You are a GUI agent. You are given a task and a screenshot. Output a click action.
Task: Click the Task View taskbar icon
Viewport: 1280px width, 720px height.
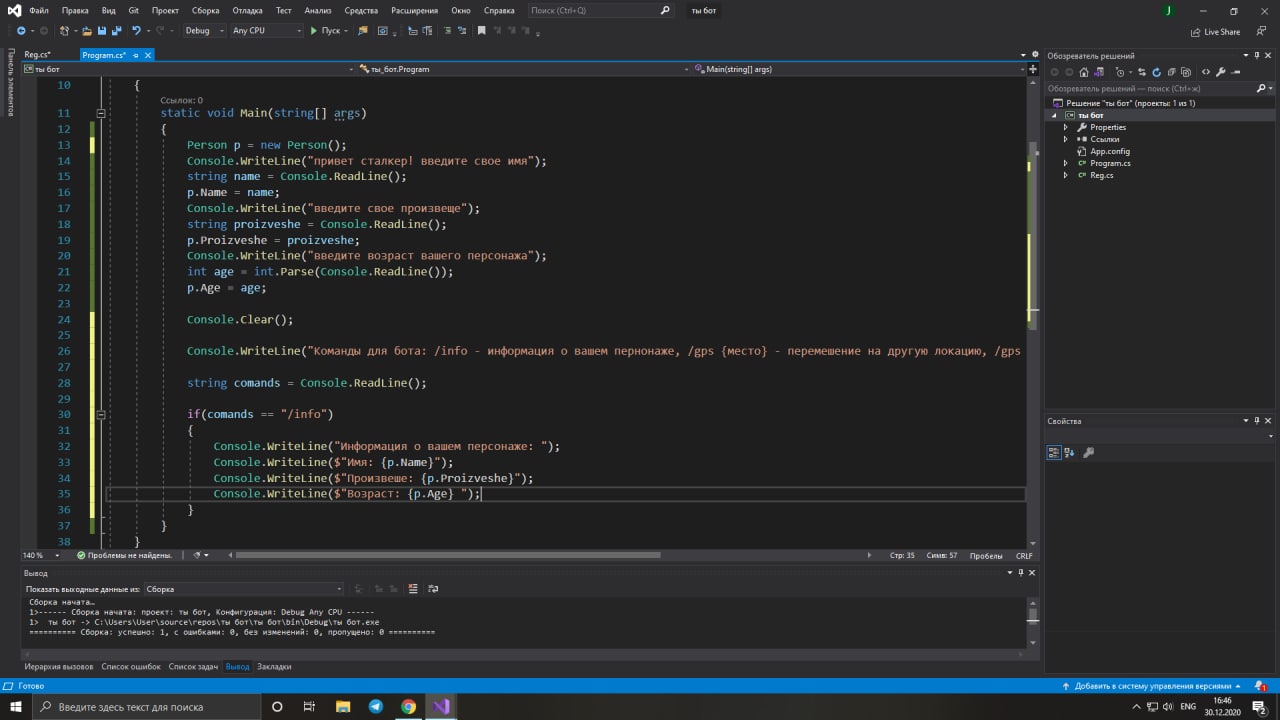coord(309,706)
